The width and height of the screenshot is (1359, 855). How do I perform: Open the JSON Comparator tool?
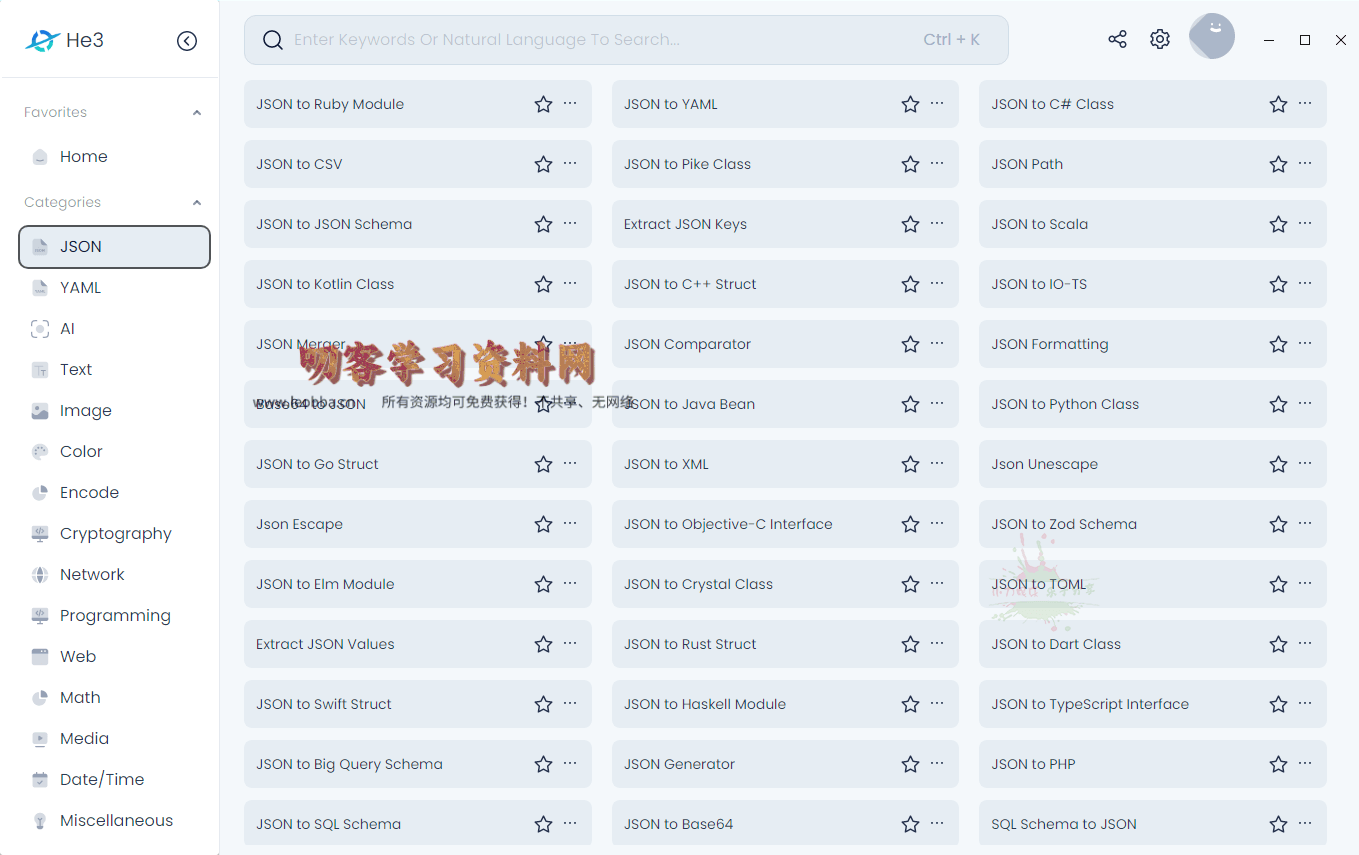[x=687, y=344]
